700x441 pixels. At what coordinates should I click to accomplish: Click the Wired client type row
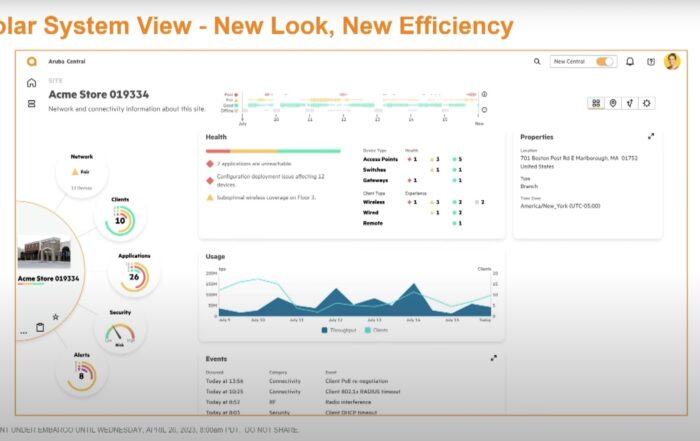pos(412,213)
